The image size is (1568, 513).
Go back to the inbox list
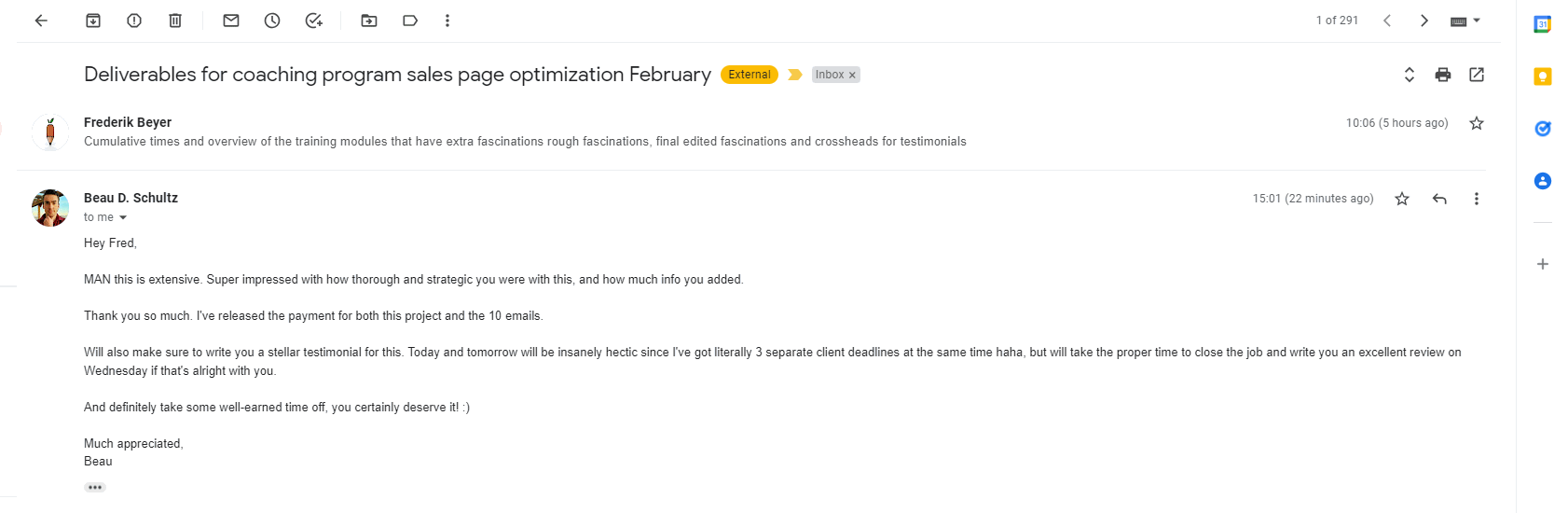pos(41,21)
